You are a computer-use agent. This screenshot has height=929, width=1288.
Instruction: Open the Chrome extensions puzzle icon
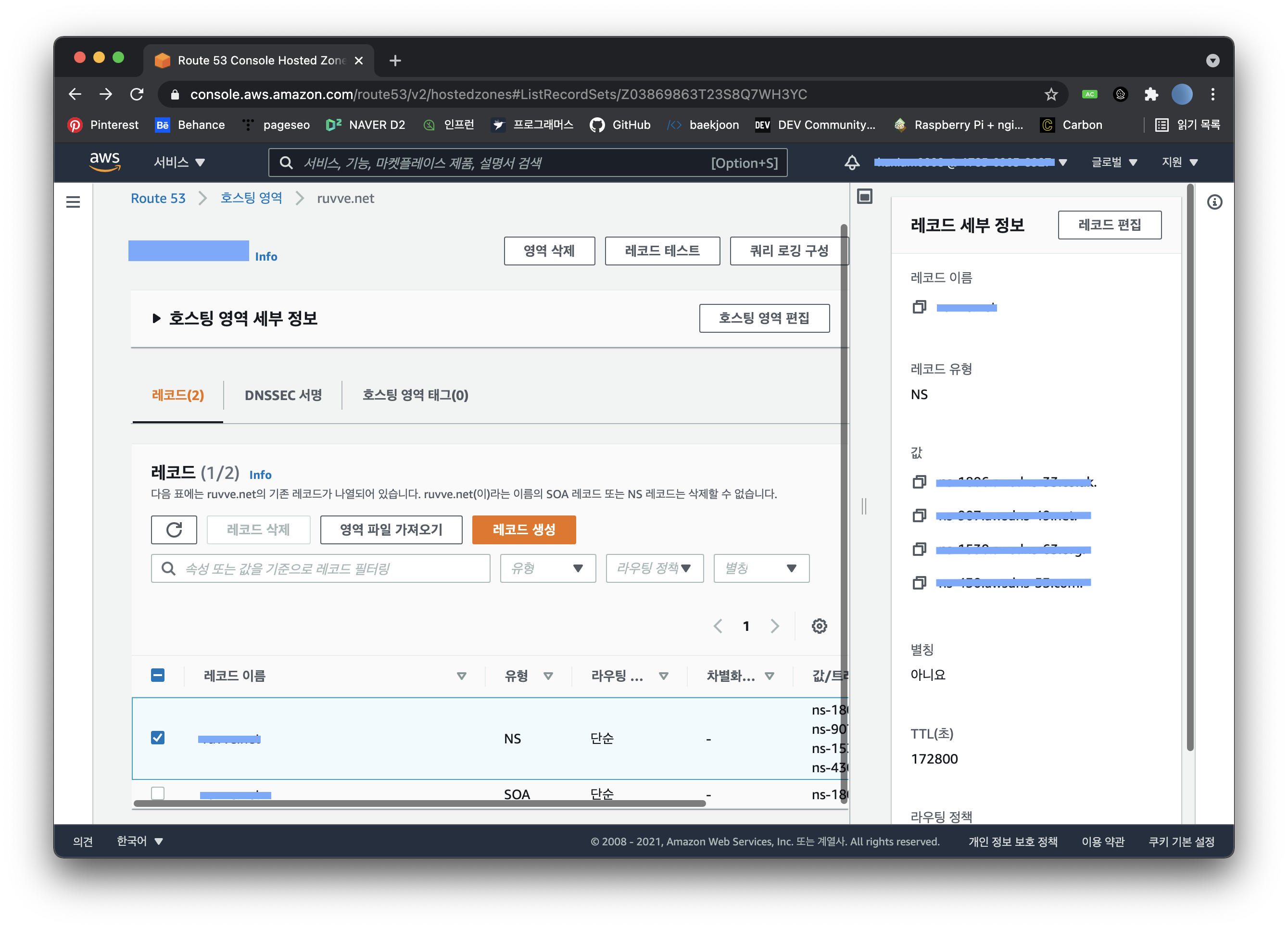(x=1150, y=94)
